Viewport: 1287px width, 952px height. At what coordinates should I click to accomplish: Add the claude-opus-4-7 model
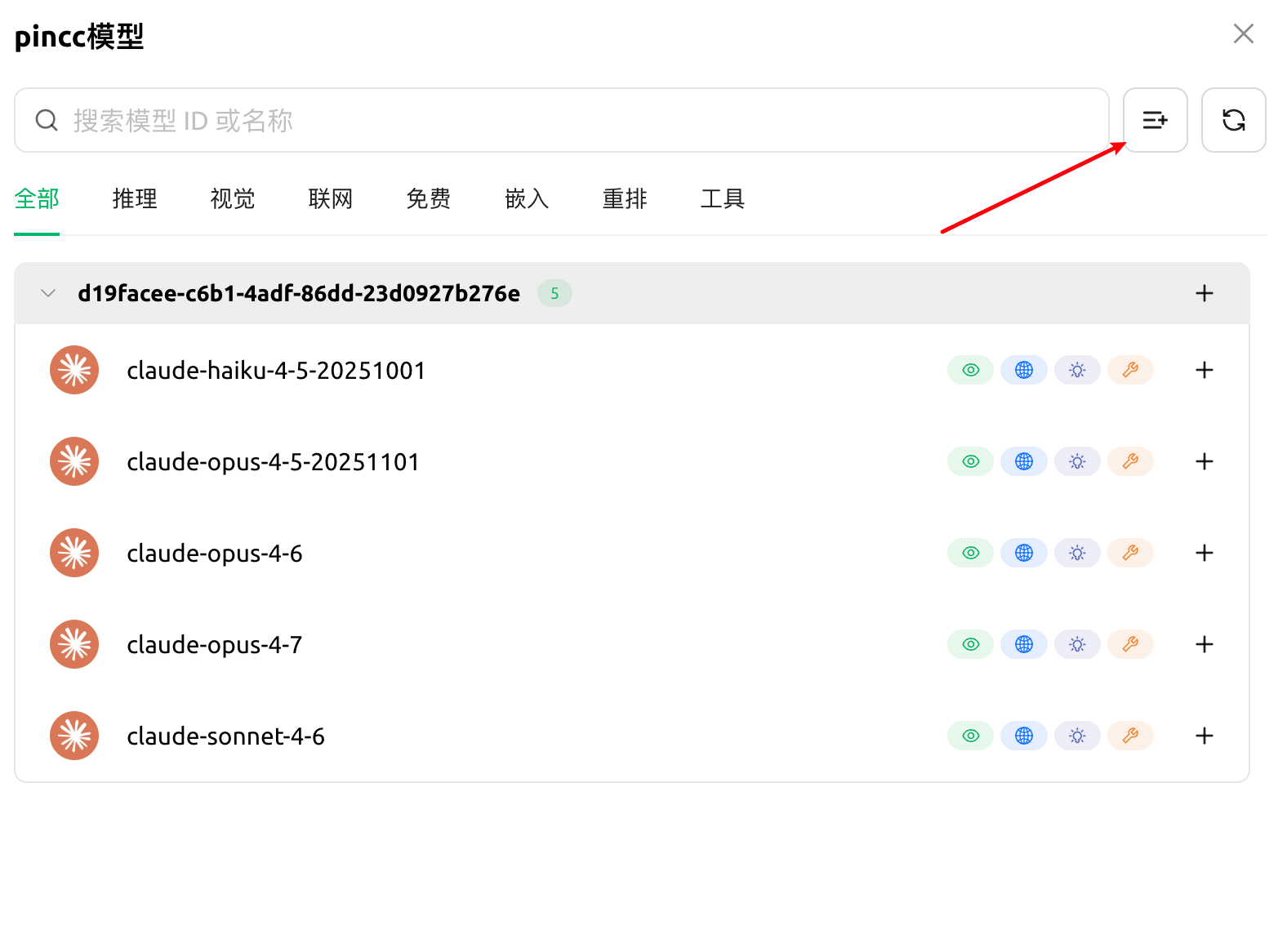[x=1205, y=644]
